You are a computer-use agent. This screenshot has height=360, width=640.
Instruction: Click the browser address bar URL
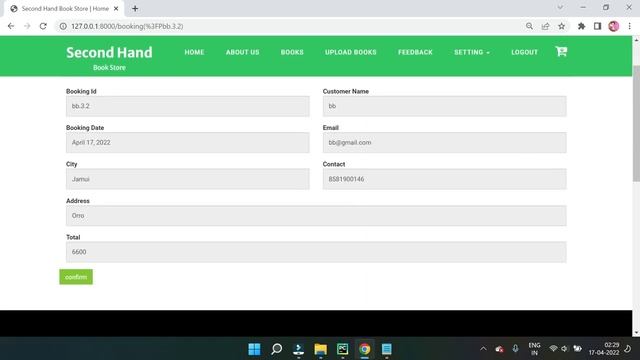coord(127,26)
